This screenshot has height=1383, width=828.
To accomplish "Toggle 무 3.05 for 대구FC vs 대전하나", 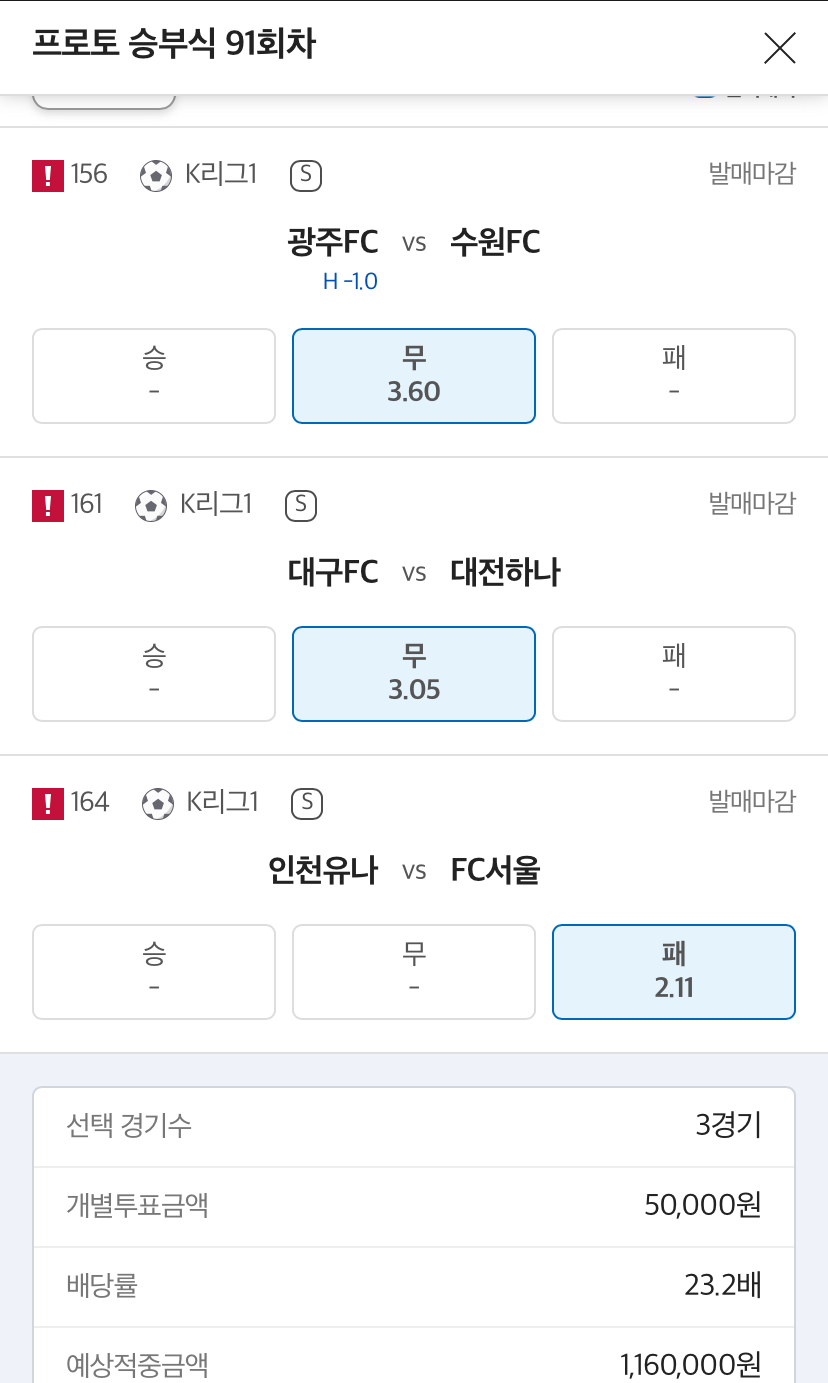I will click(x=414, y=674).
